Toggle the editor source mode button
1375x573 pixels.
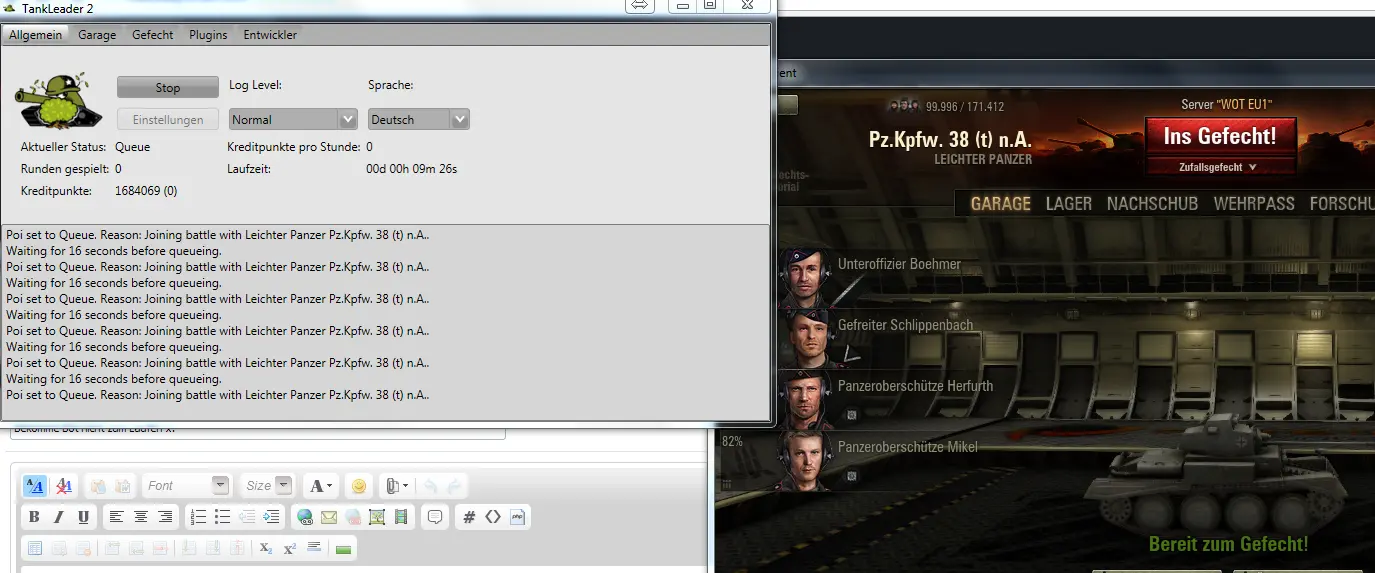[34, 486]
